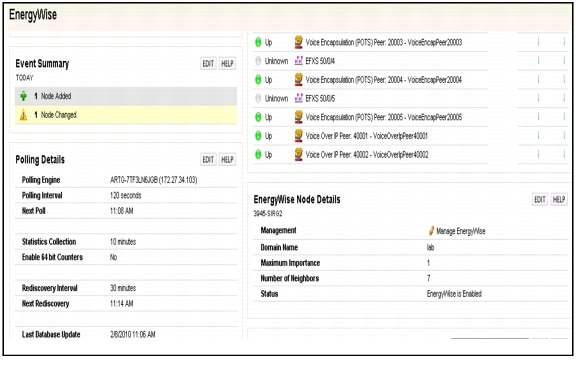Open the EFXS 50/0/5 interface link
This screenshot has width=576, height=384.
tap(320, 98)
